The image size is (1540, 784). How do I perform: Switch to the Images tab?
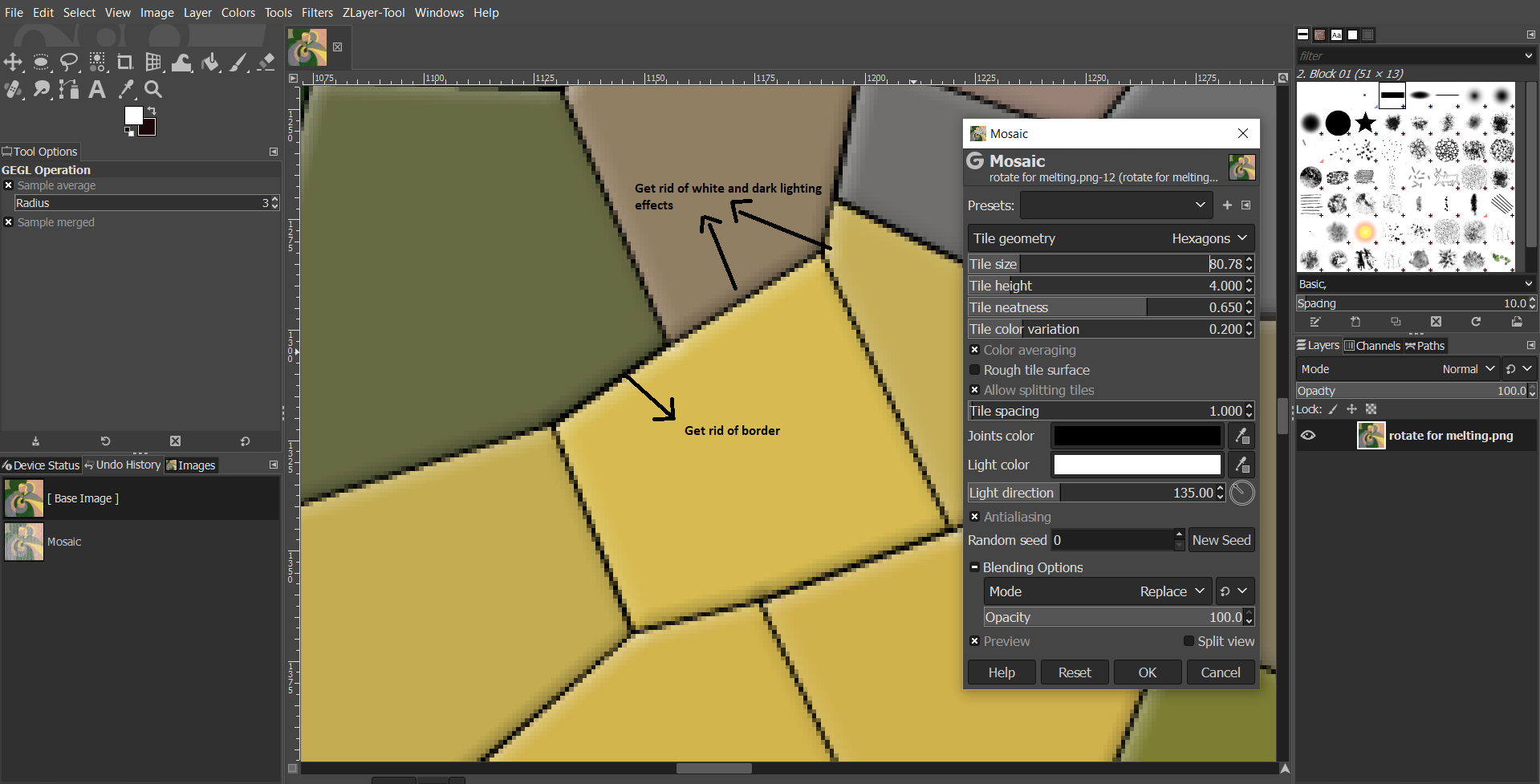190,465
